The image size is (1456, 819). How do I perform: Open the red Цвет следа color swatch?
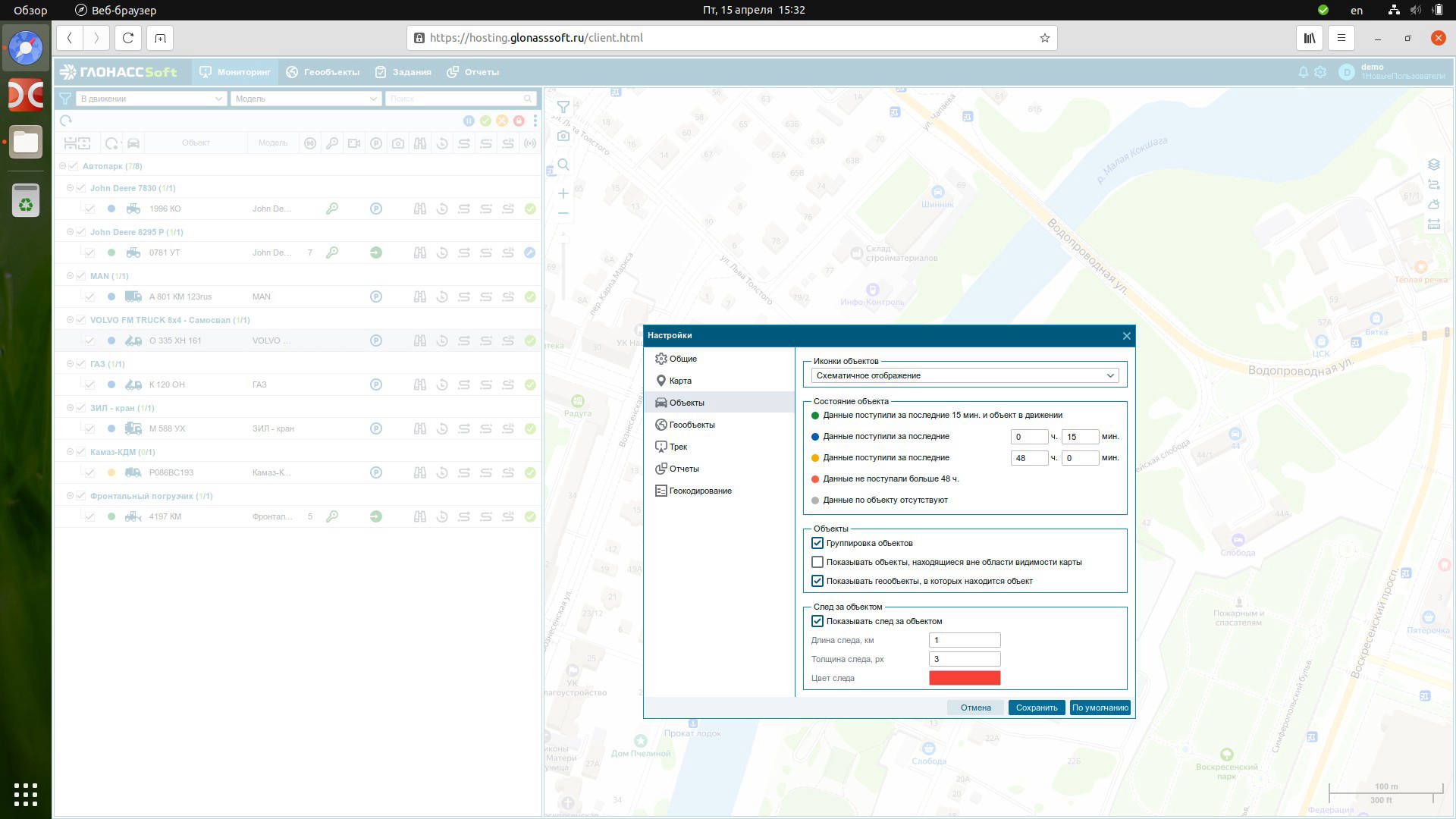click(964, 678)
